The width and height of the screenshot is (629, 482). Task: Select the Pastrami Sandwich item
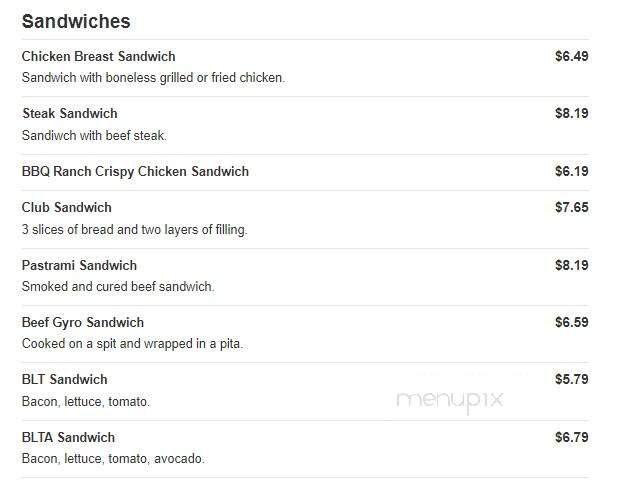click(x=79, y=265)
